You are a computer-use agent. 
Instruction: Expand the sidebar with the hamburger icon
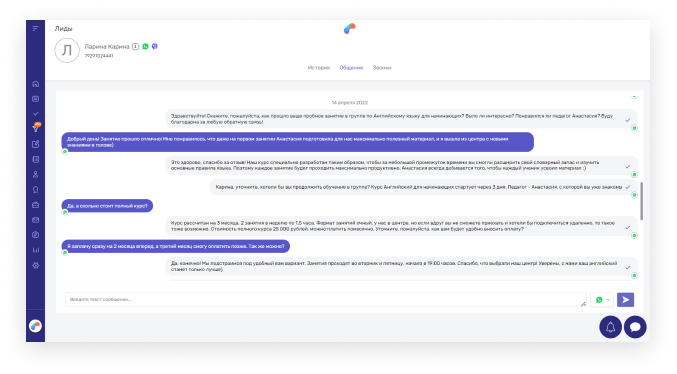point(35,29)
